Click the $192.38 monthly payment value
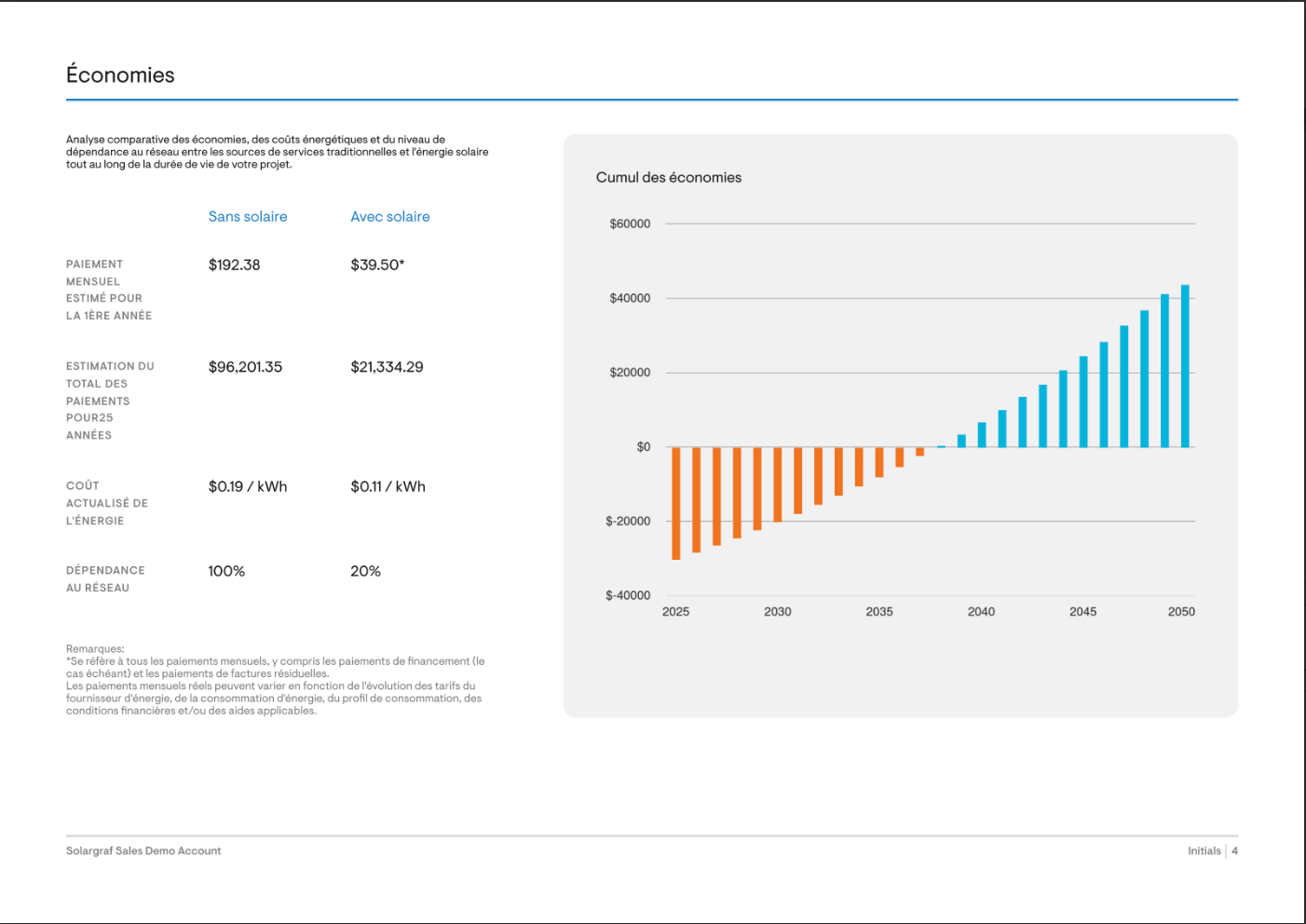Viewport: 1306px width, 924px height. (x=234, y=265)
